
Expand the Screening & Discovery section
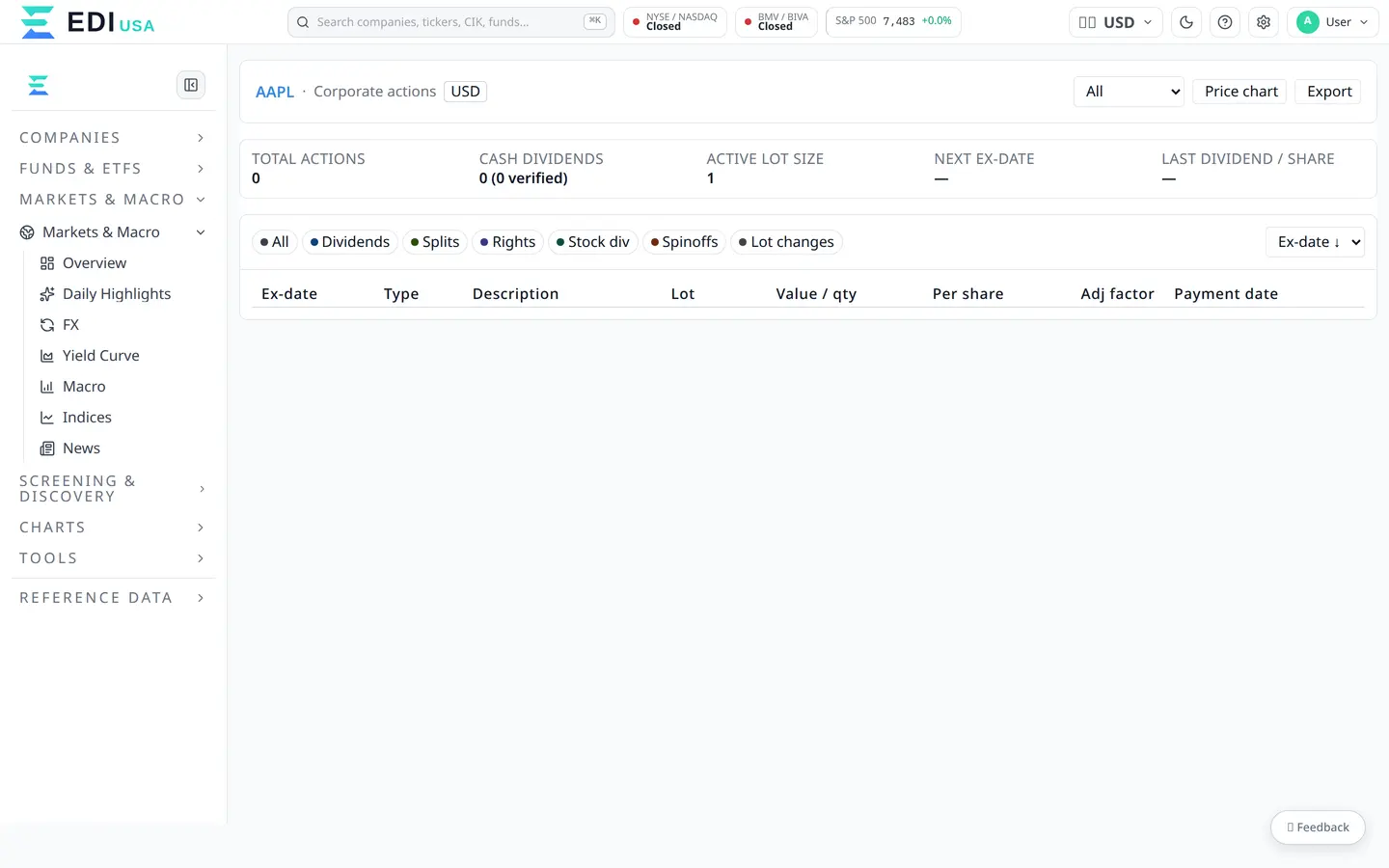(112, 489)
